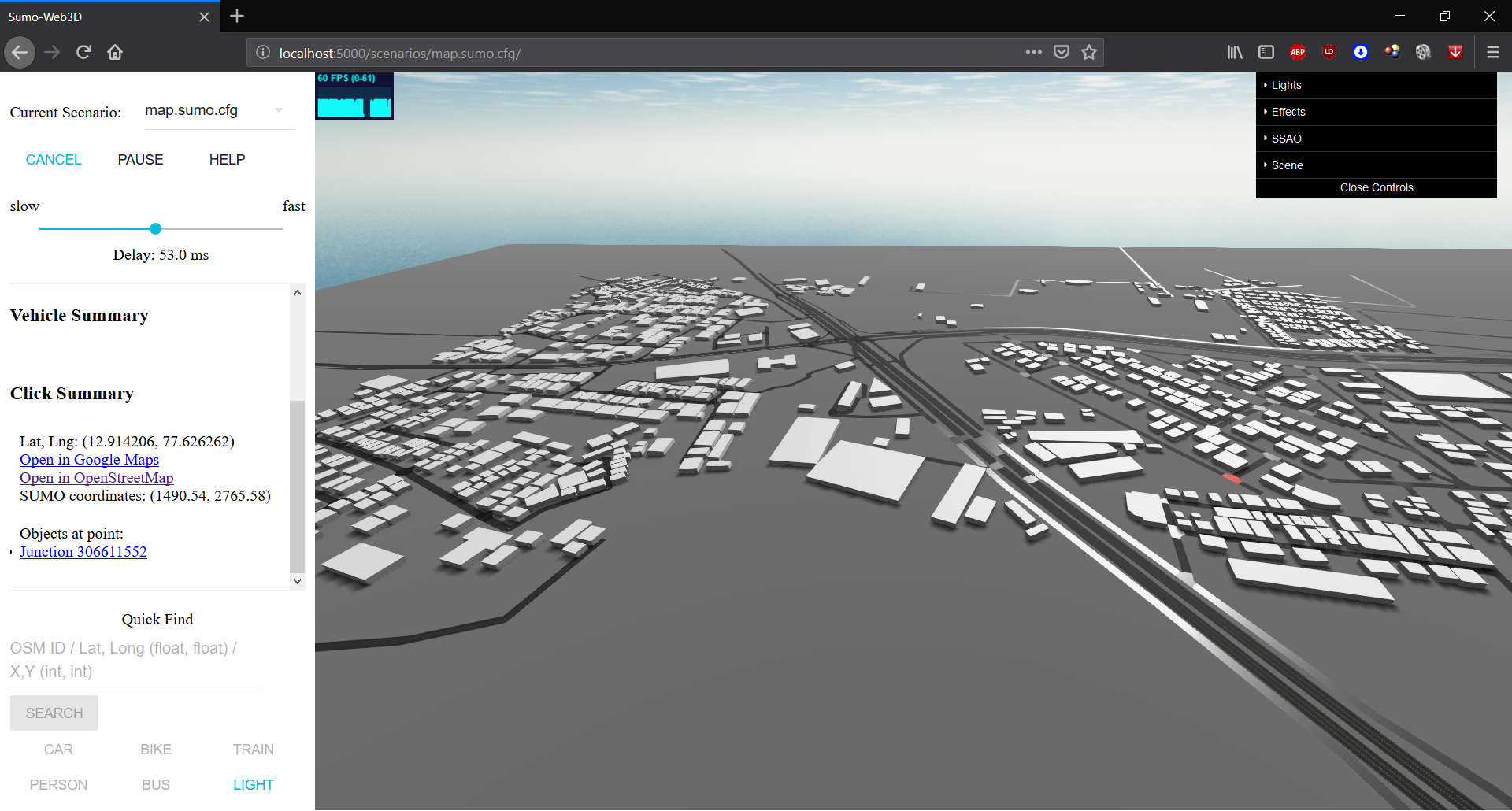The width and height of the screenshot is (1512, 811).
Task: Expand the Lights controls folder
Action: coord(1286,85)
